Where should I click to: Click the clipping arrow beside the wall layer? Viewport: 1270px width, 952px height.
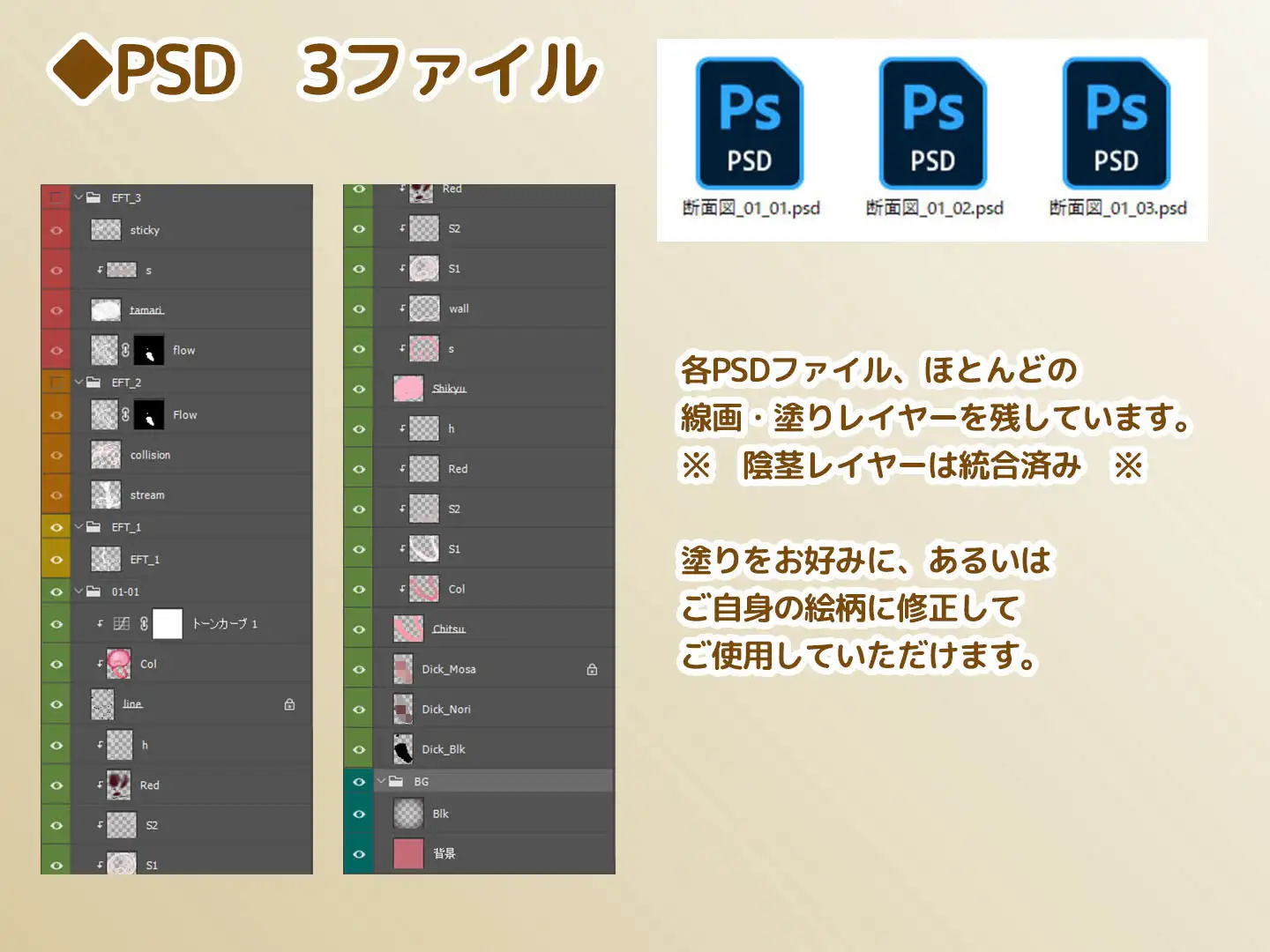coord(402,308)
